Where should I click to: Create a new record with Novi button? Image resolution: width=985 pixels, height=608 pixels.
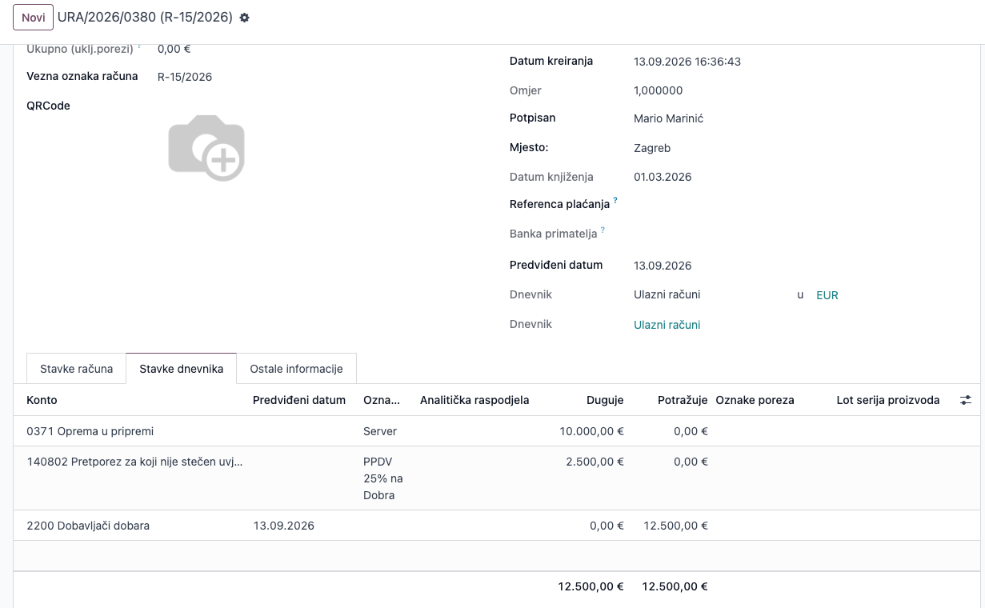(33, 18)
